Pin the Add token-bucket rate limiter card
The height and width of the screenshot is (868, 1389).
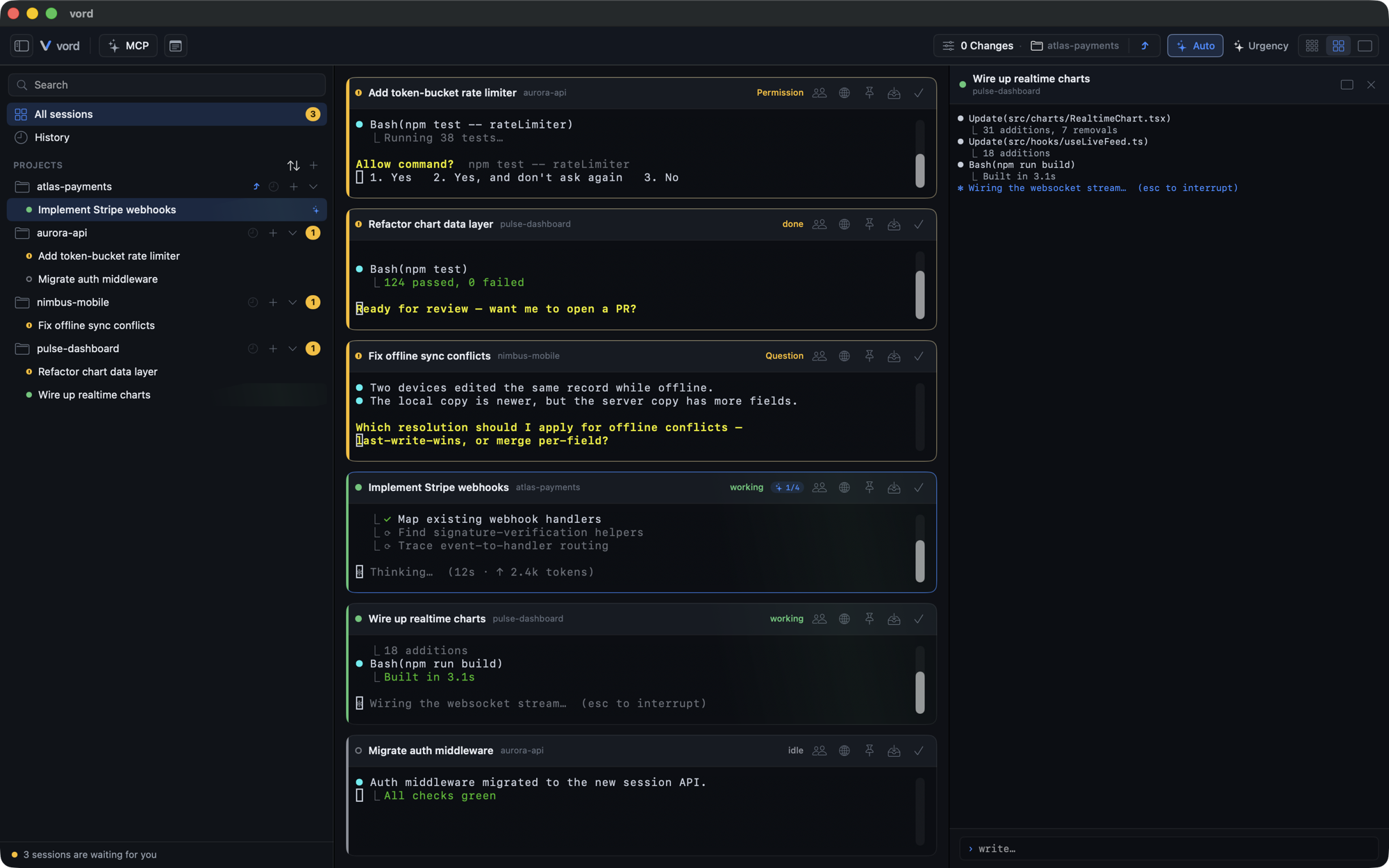coord(870,93)
